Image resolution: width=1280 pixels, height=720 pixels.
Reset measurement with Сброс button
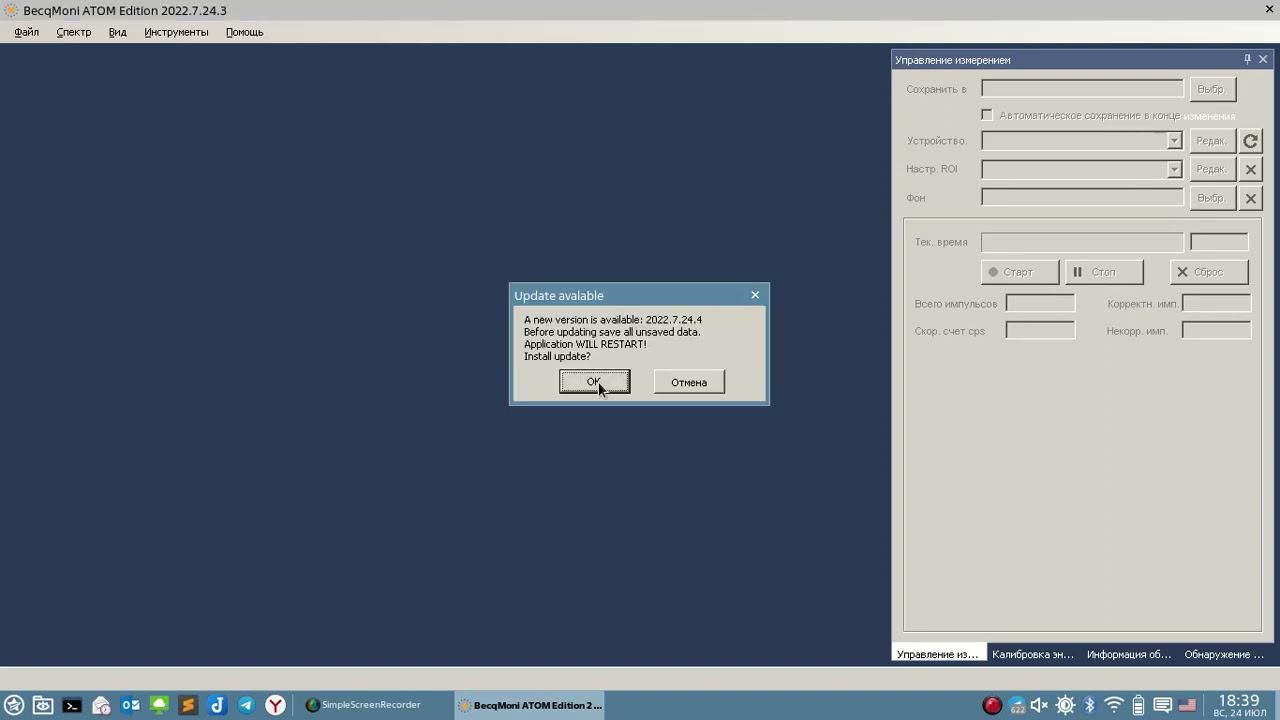(1209, 272)
